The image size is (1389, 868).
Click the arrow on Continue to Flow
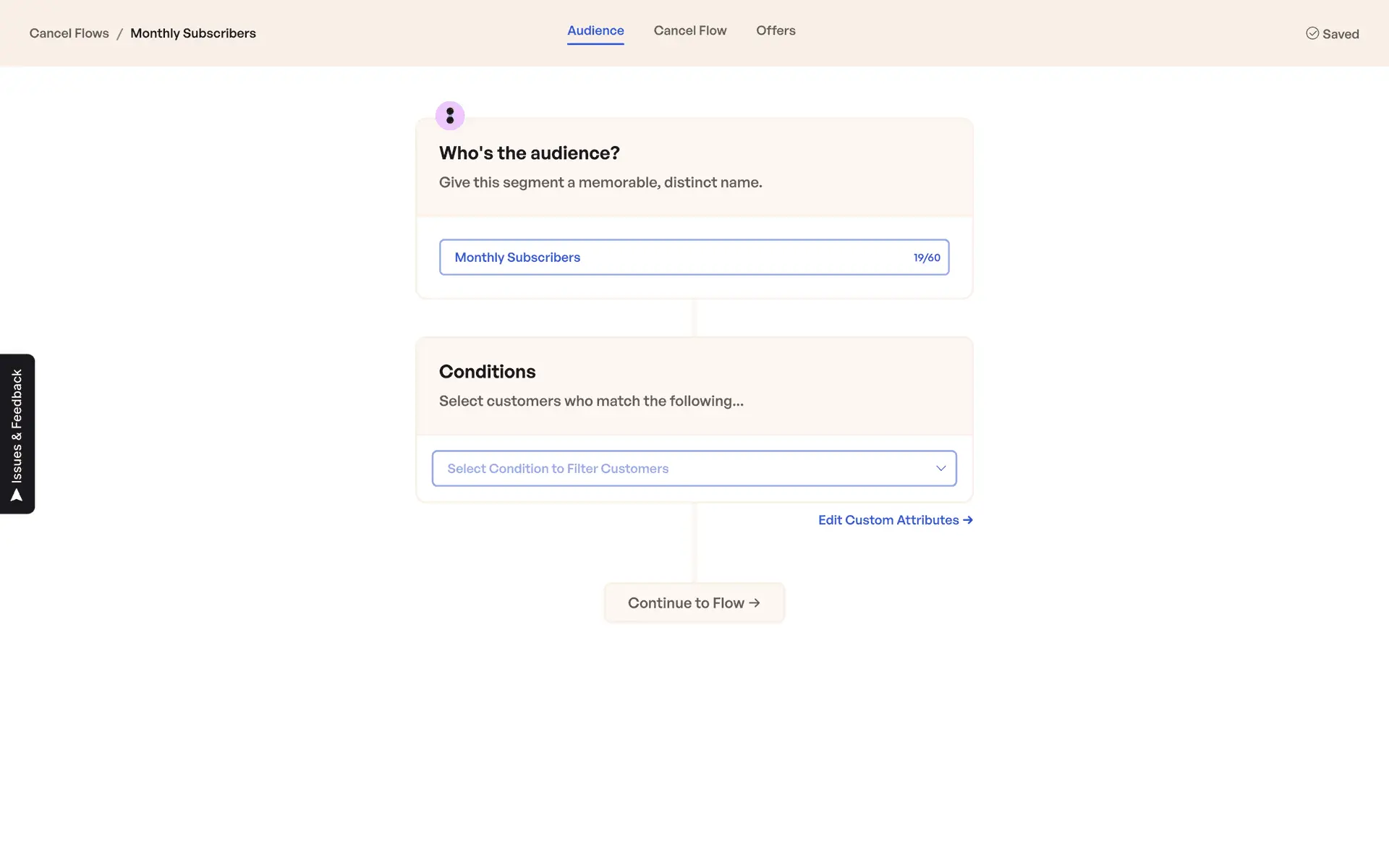pyautogui.click(x=755, y=603)
